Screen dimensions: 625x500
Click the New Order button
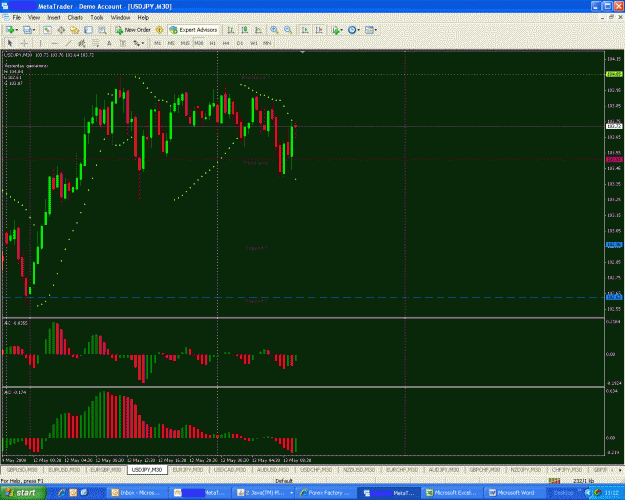[133, 30]
